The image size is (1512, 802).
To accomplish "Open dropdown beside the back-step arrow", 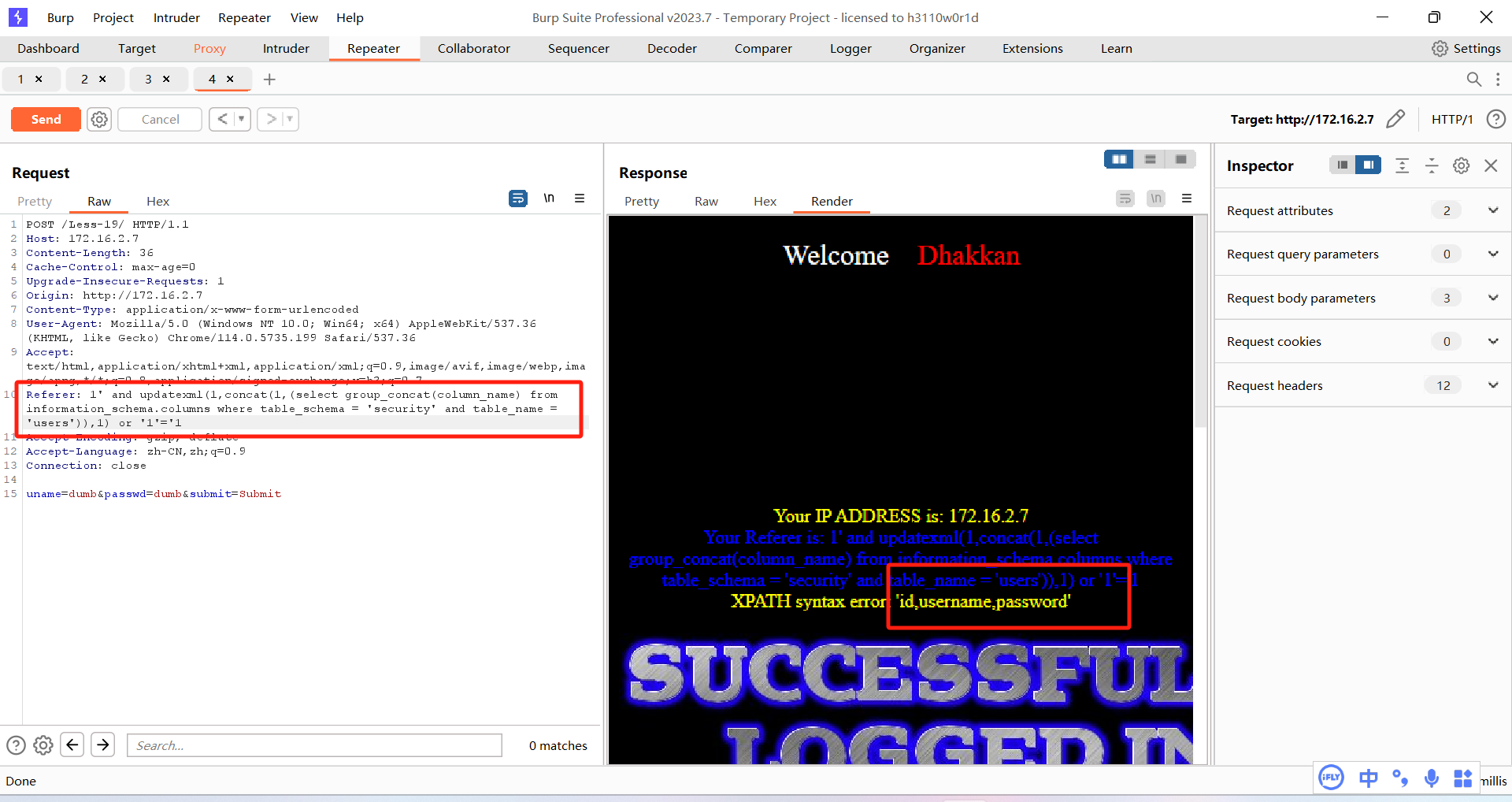I will (x=239, y=119).
